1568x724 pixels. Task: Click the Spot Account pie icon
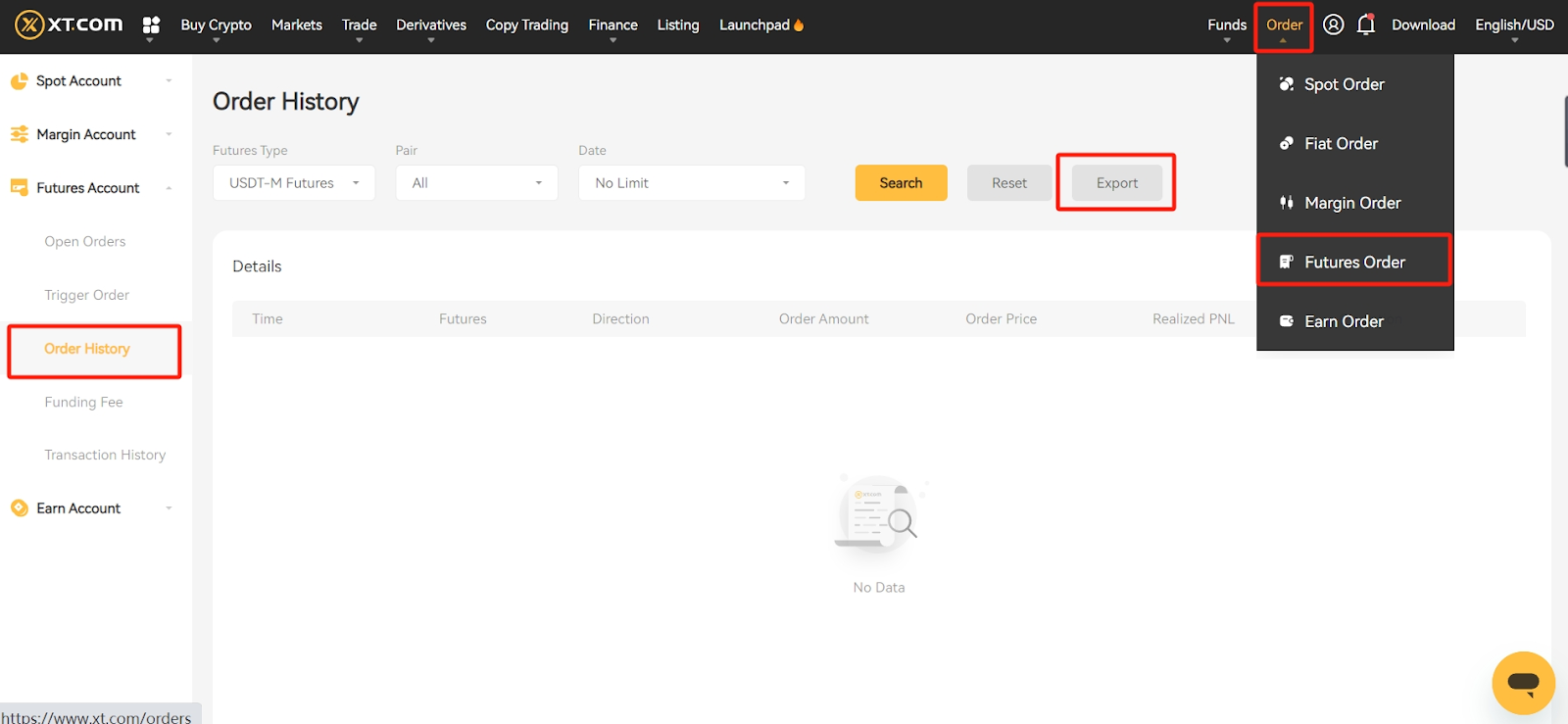(20, 81)
